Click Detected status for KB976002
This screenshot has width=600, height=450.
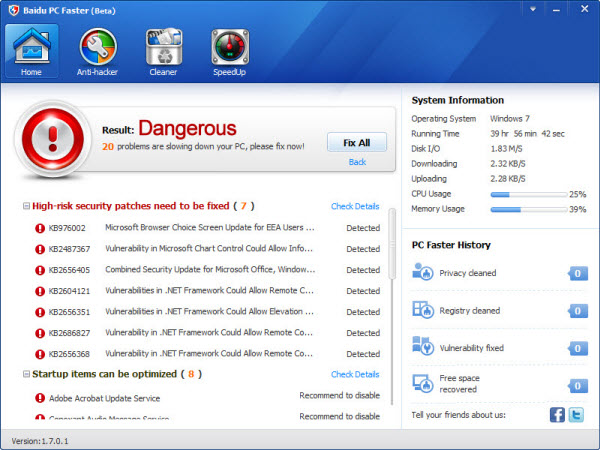(x=363, y=228)
